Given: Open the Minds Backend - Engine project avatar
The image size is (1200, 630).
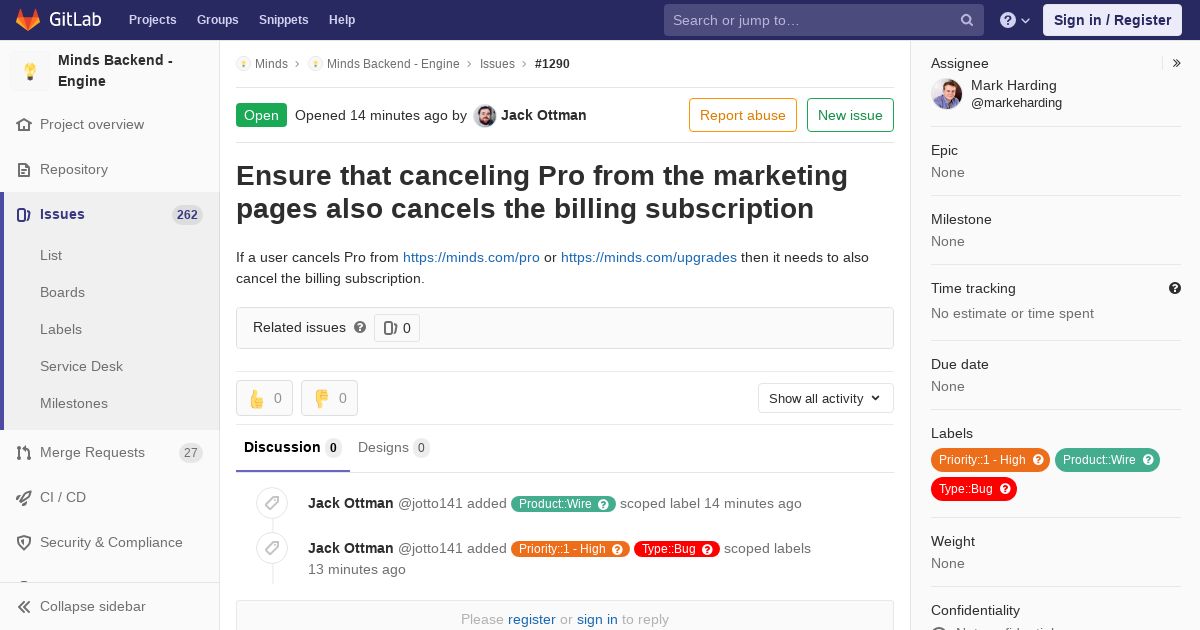Looking at the screenshot, I should [x=30, y=71].
